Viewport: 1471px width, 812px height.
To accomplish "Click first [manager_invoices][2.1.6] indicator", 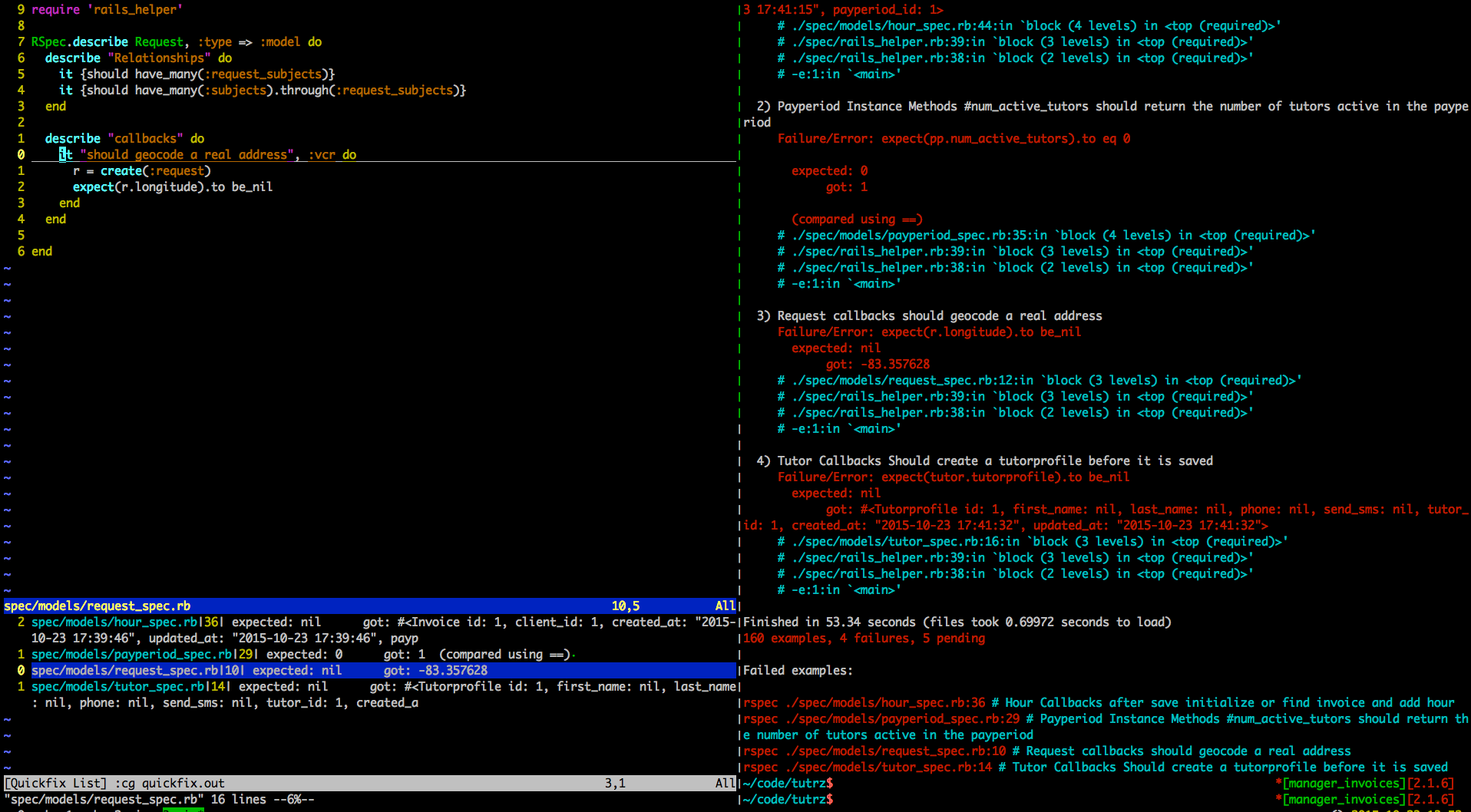I will (1365, 783).
